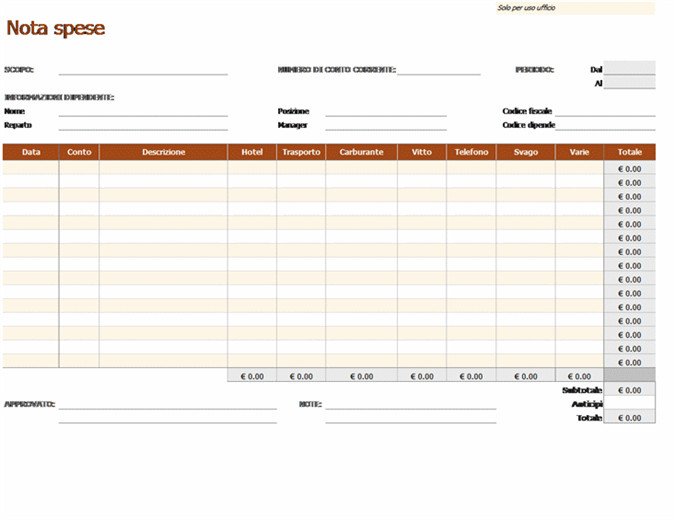Click the Posizione input field

[385, 111]
